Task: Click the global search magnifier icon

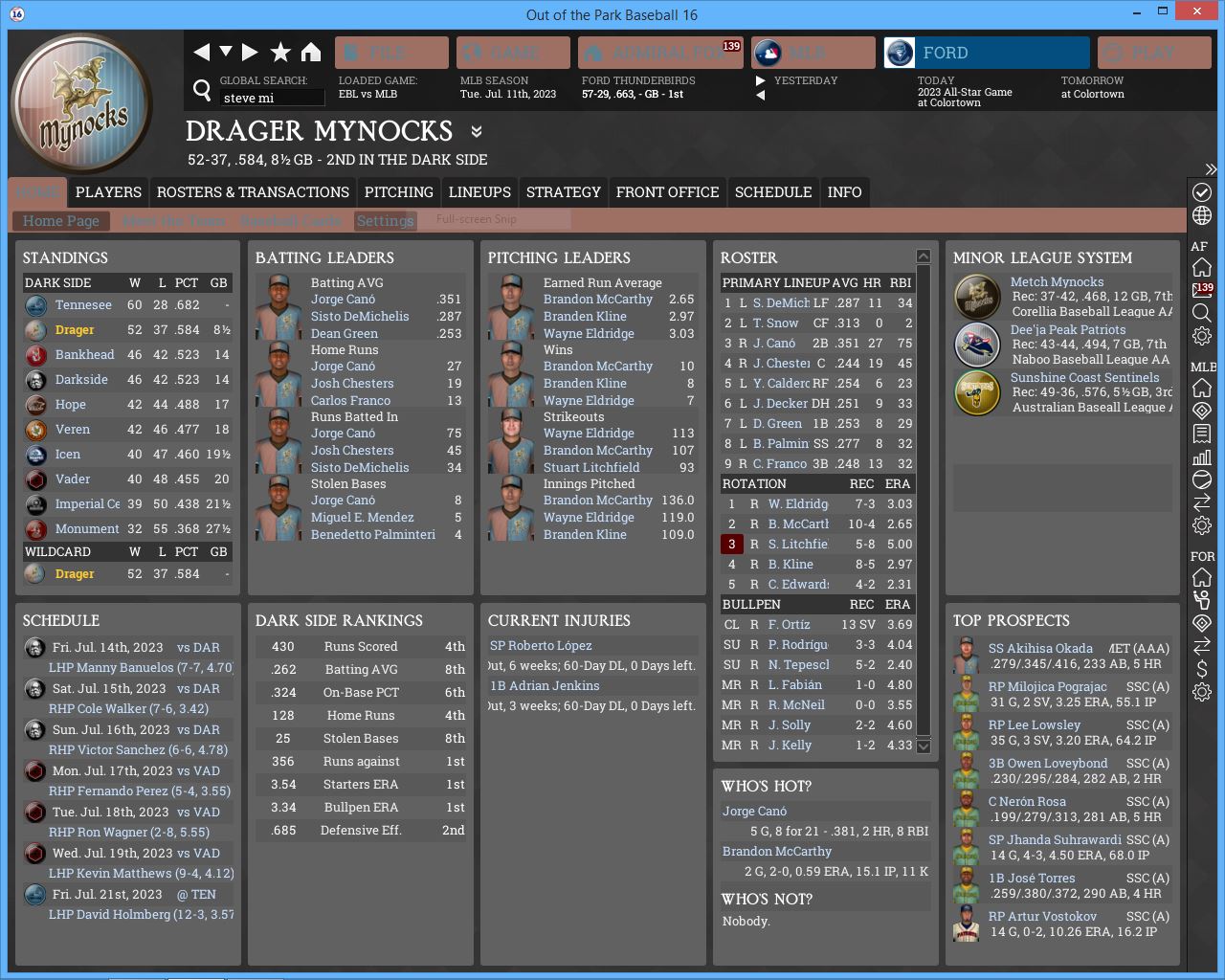Action: coord(202,90)
